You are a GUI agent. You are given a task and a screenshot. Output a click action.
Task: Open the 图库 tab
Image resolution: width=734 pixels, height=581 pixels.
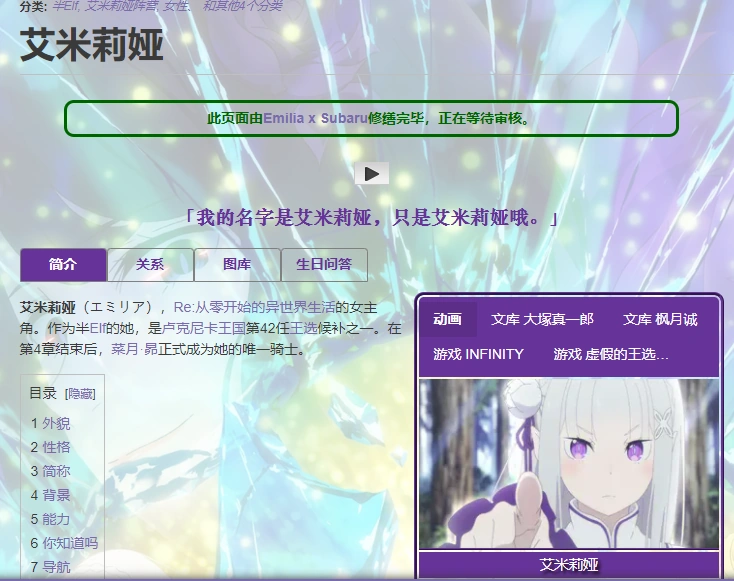point(237,265)
